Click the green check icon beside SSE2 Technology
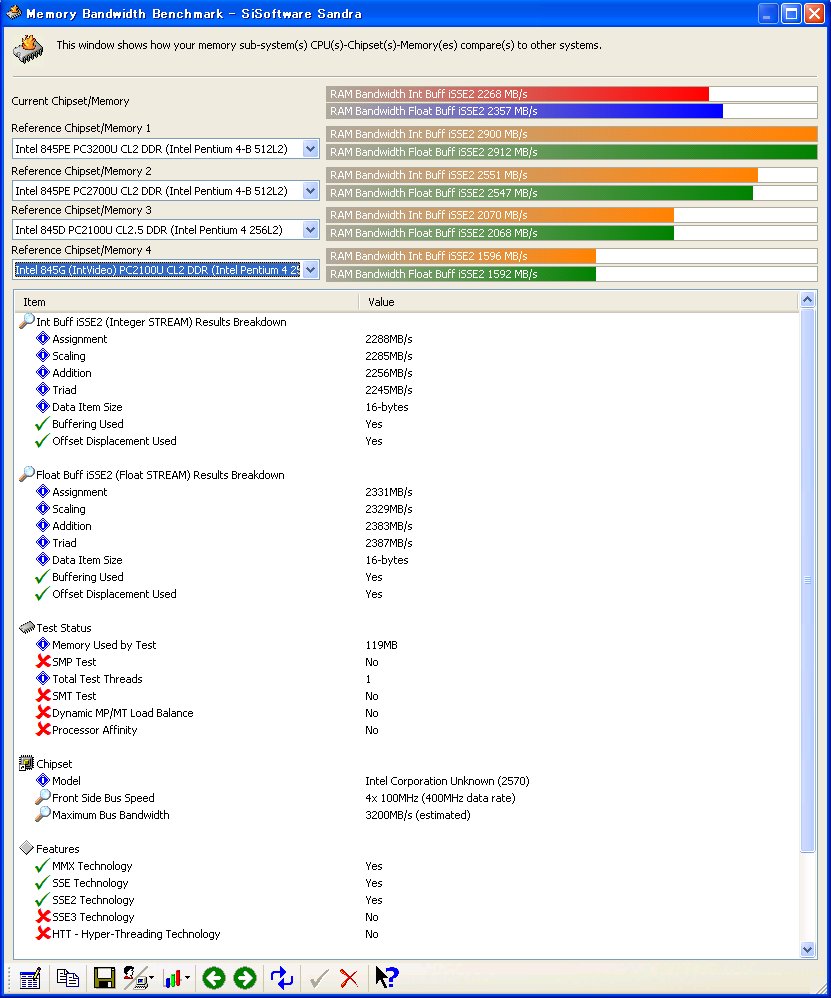 (x=42, y=899)
